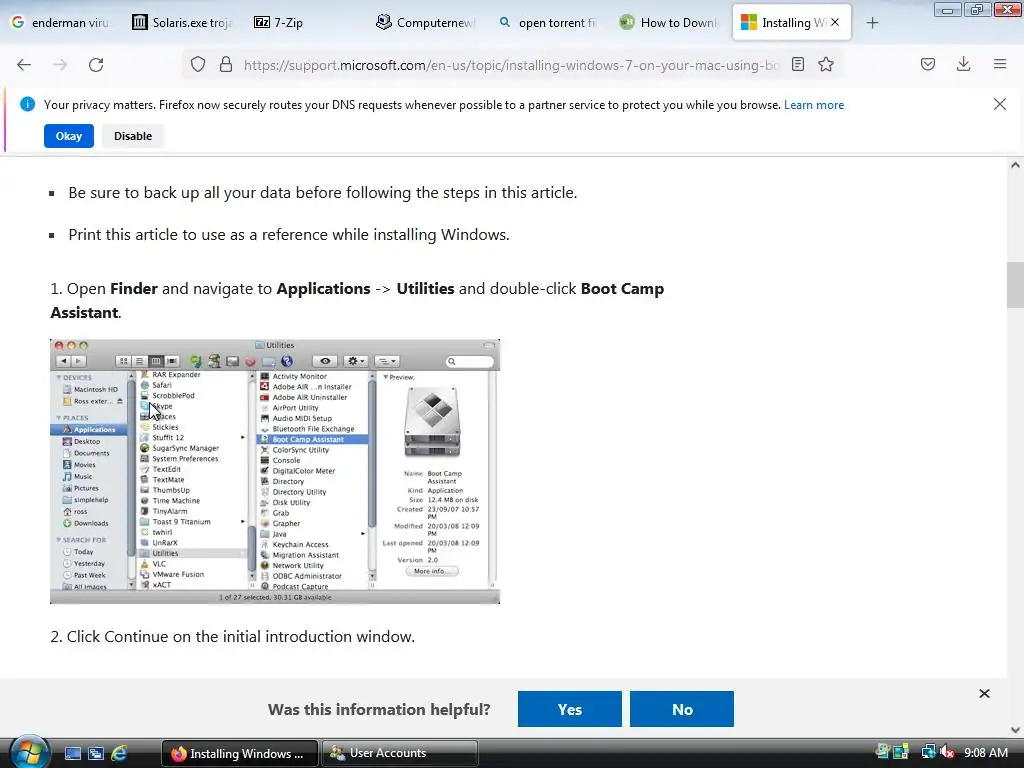
Task: Open Firefox application menu
Action: coord(1000,65)
